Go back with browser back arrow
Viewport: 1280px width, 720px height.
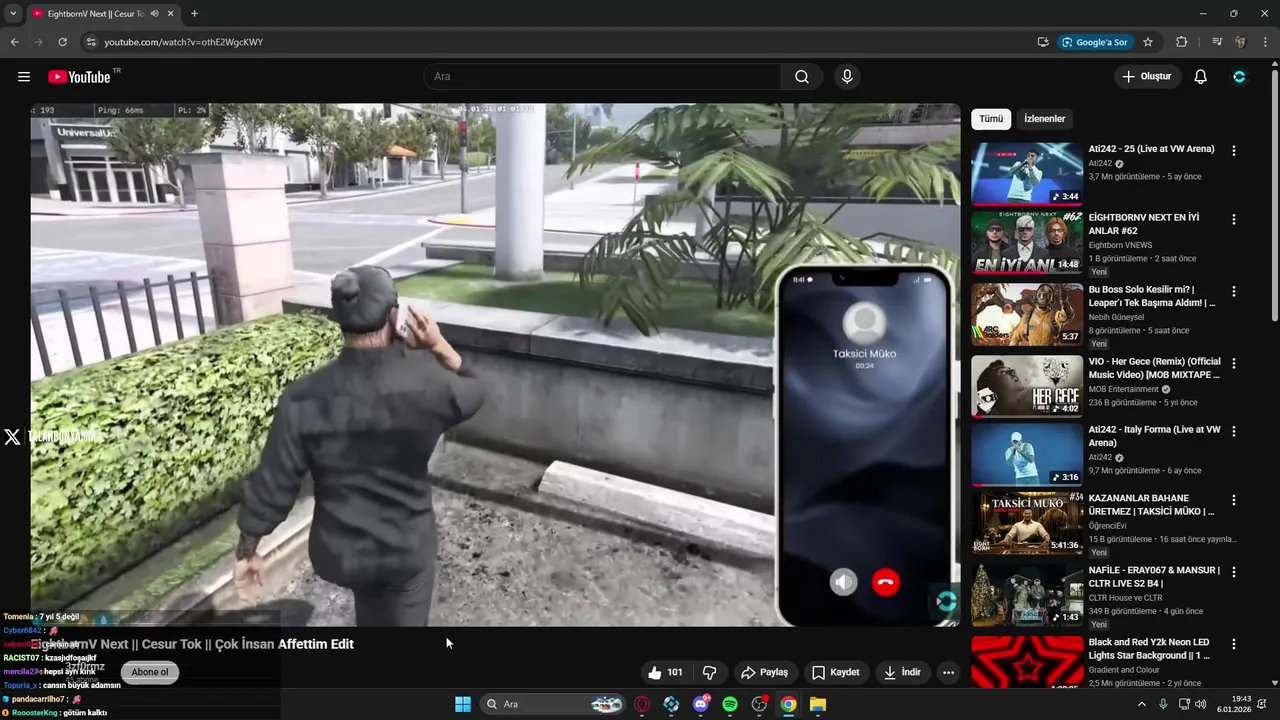[x=14, y=42]
